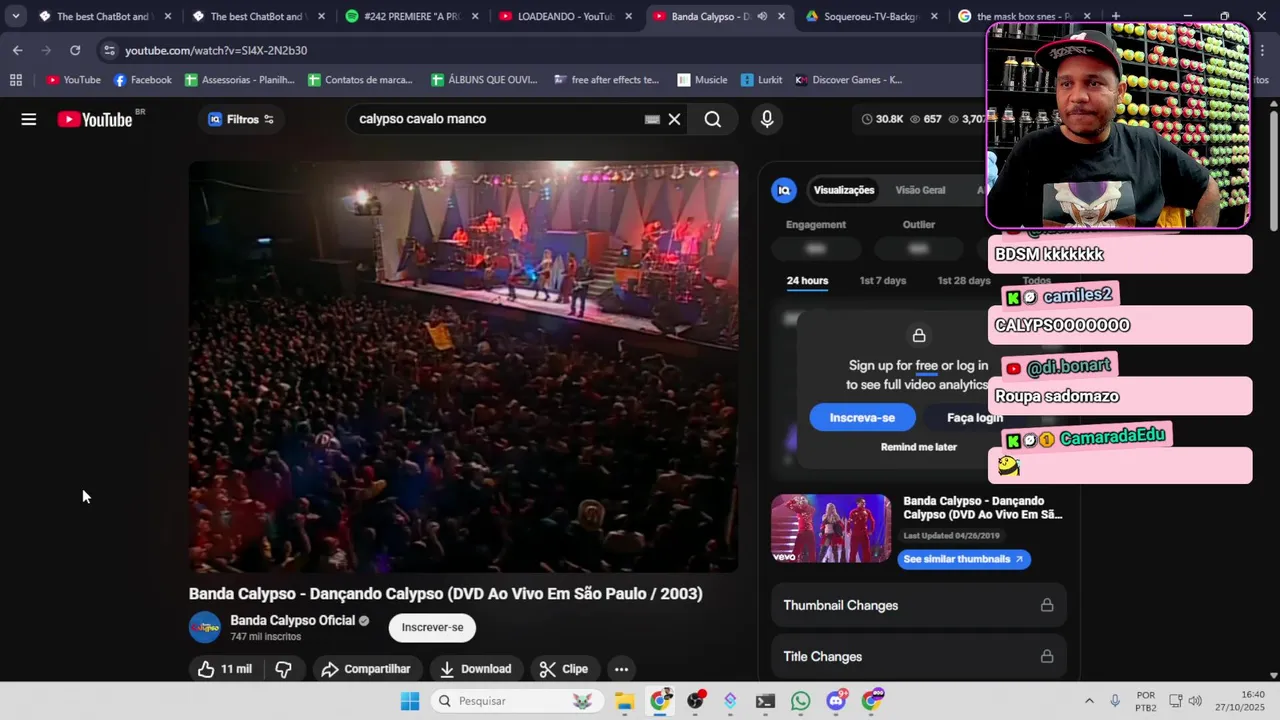The width and height of the screenshot is (1280, 720).
Task: Select the Visão Geral analytics tab
Action: point(920,190)
